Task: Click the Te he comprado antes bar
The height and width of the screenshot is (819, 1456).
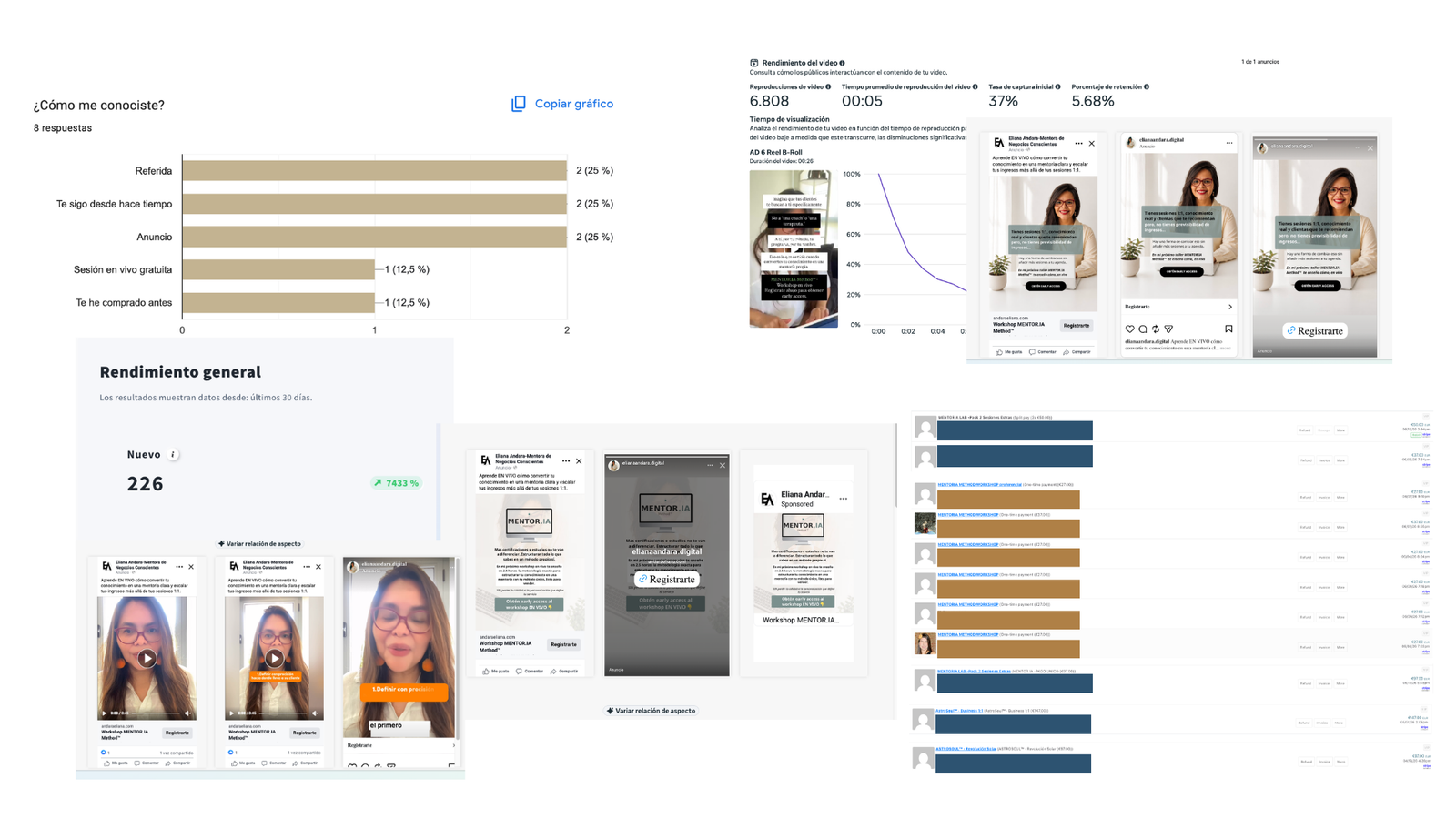Action: coord(278,302)
